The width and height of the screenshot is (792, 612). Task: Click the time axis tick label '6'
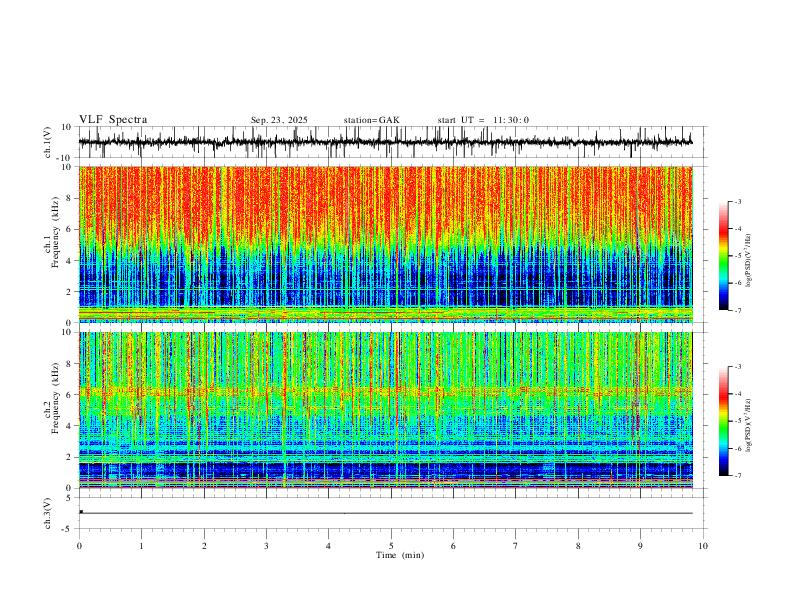pyautogui.click(x=454, y=546)
